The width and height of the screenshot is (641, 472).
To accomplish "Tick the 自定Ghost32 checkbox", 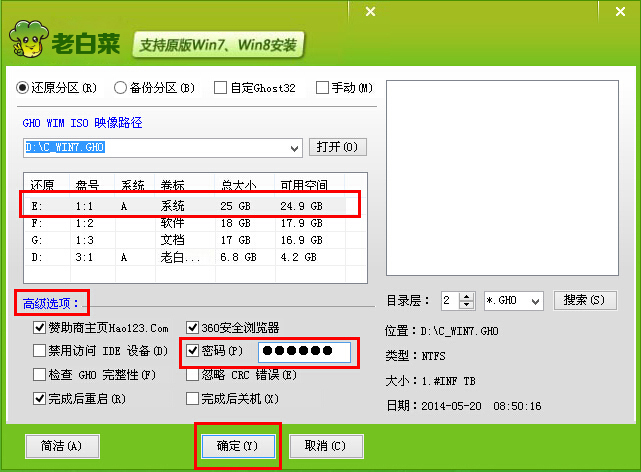I will (x=220, y=87).
